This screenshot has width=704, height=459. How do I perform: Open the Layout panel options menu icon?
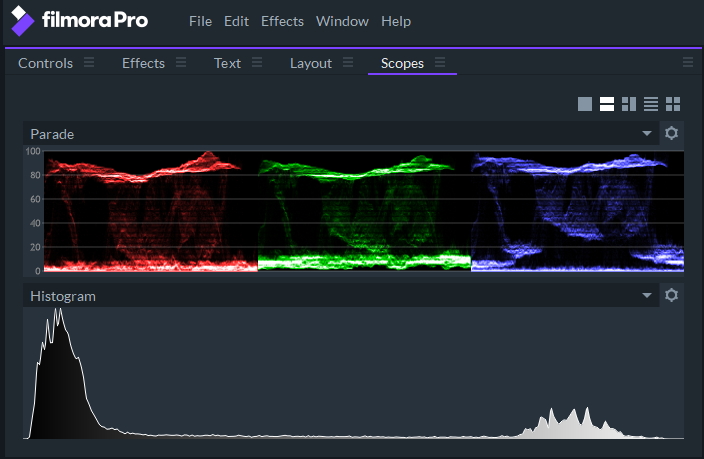click(348, 62)
